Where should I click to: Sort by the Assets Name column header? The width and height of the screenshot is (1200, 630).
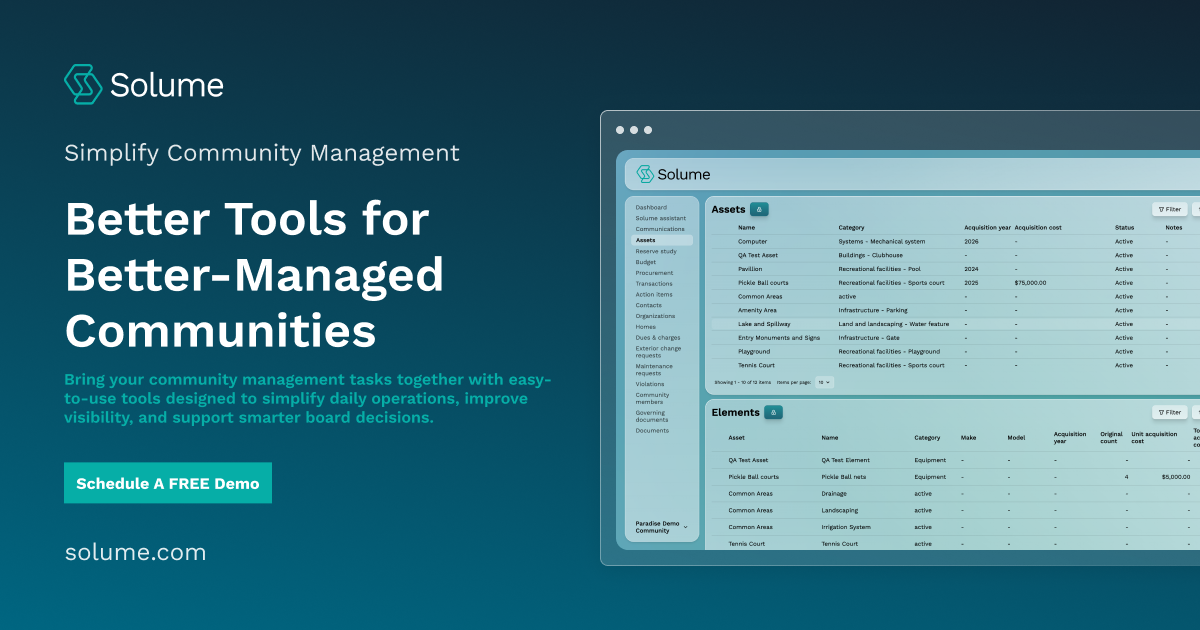click(x=747, y=228)
